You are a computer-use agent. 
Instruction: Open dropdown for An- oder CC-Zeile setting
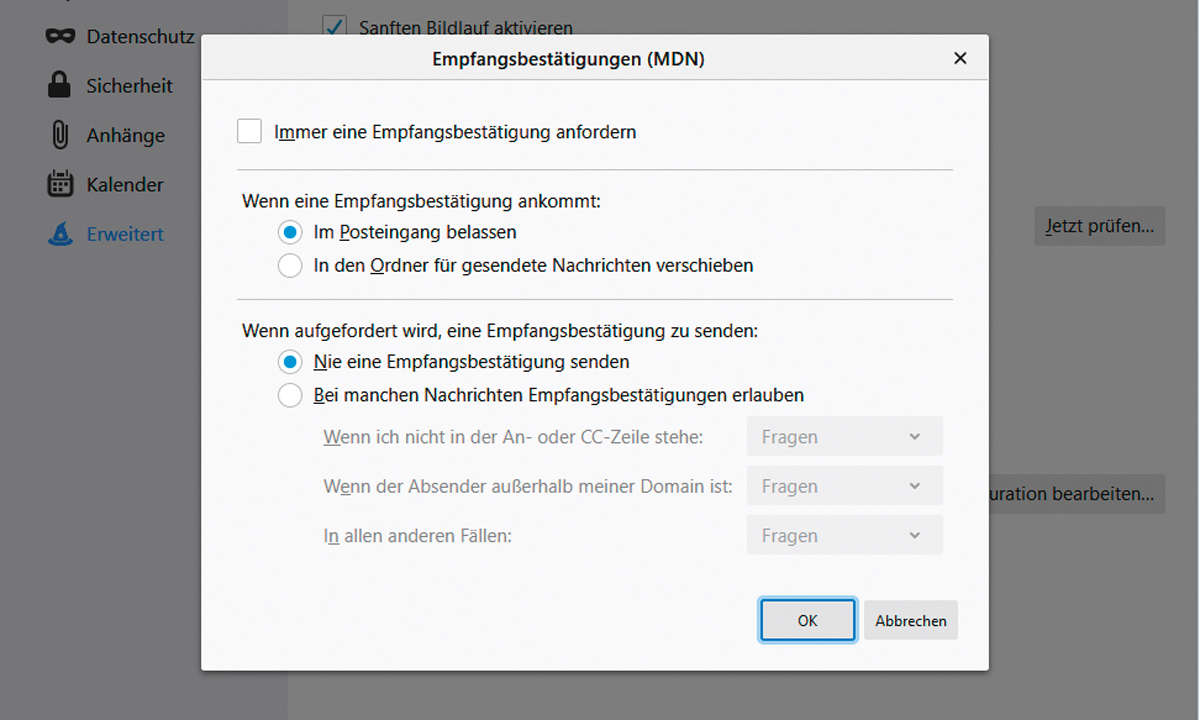(844, 437)
